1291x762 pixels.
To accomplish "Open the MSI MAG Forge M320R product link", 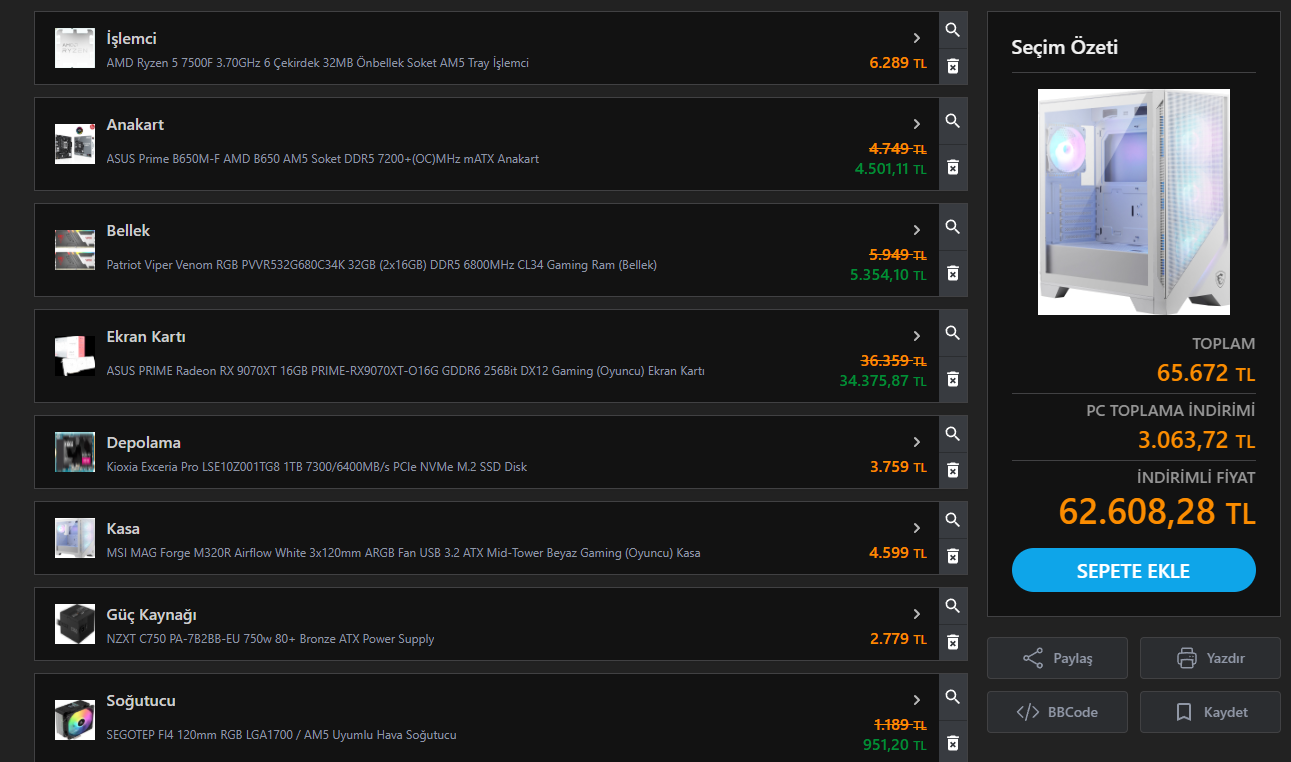I will 404,553.
